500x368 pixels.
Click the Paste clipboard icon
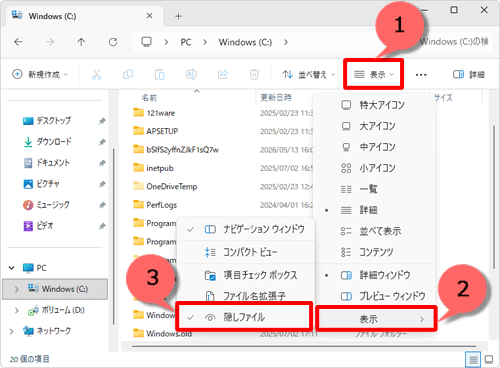tap(159, 74)
